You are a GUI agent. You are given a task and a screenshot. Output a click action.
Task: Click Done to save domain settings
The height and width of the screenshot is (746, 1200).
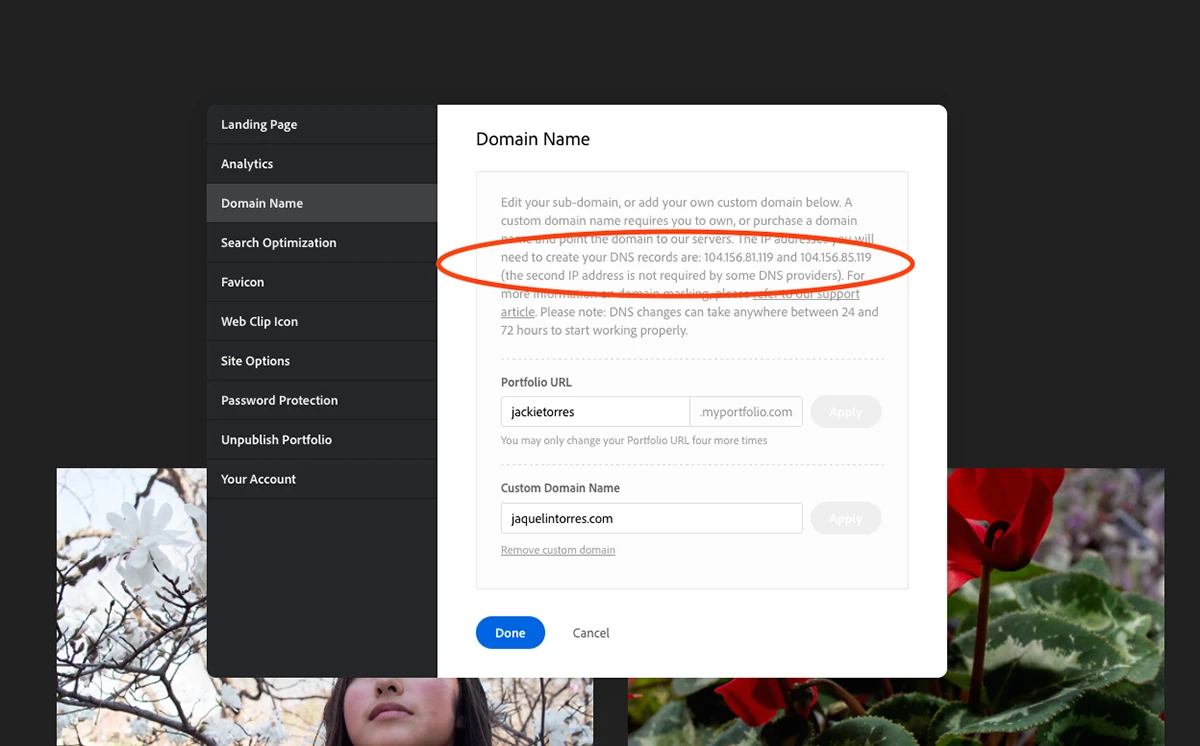510,632
